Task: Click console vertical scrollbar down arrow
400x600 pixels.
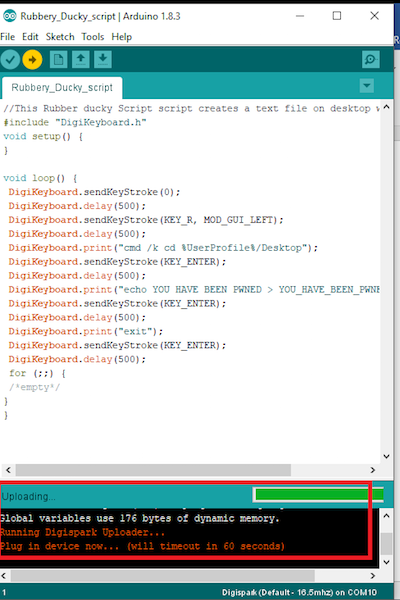Action: [x=387, y=562]
